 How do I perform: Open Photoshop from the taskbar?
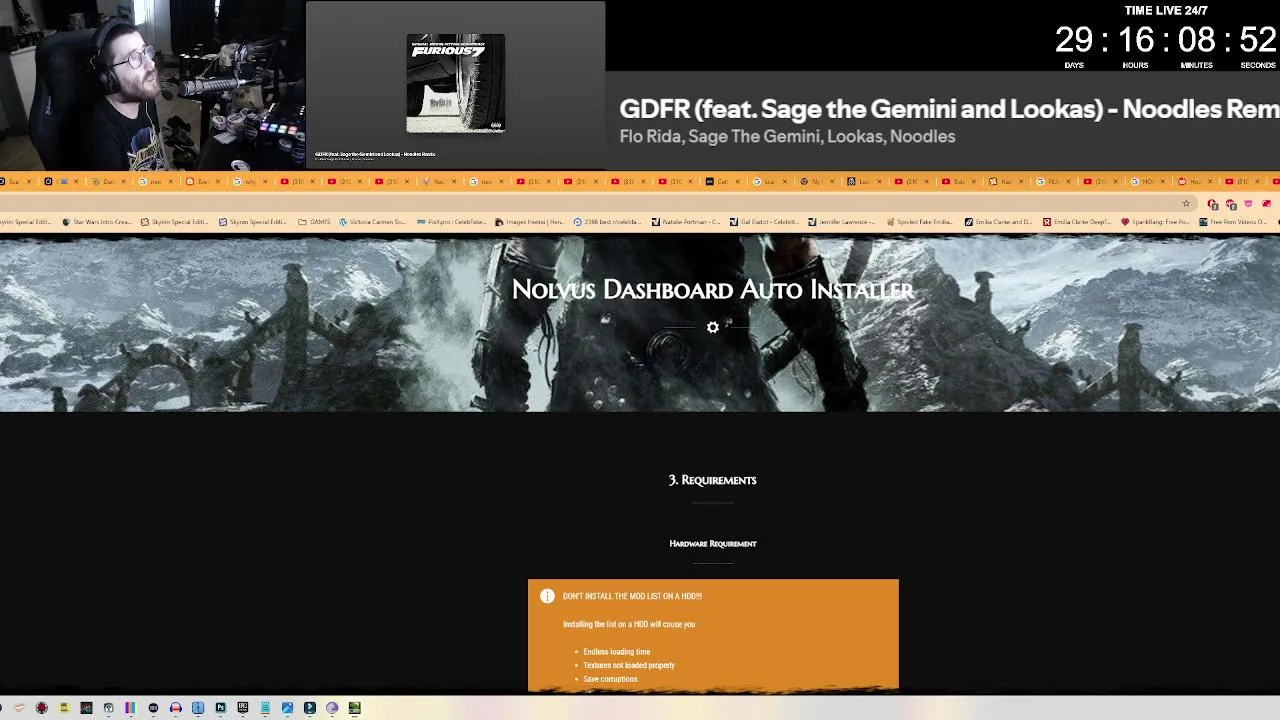220,708
